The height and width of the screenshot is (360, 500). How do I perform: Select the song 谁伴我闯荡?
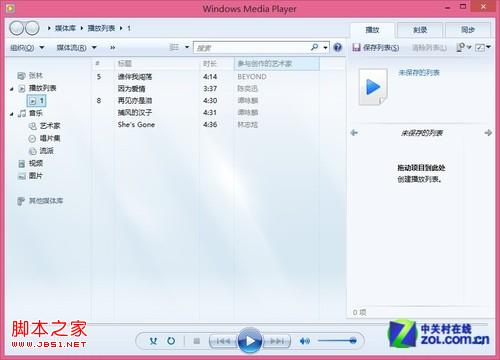click(135, 77)
